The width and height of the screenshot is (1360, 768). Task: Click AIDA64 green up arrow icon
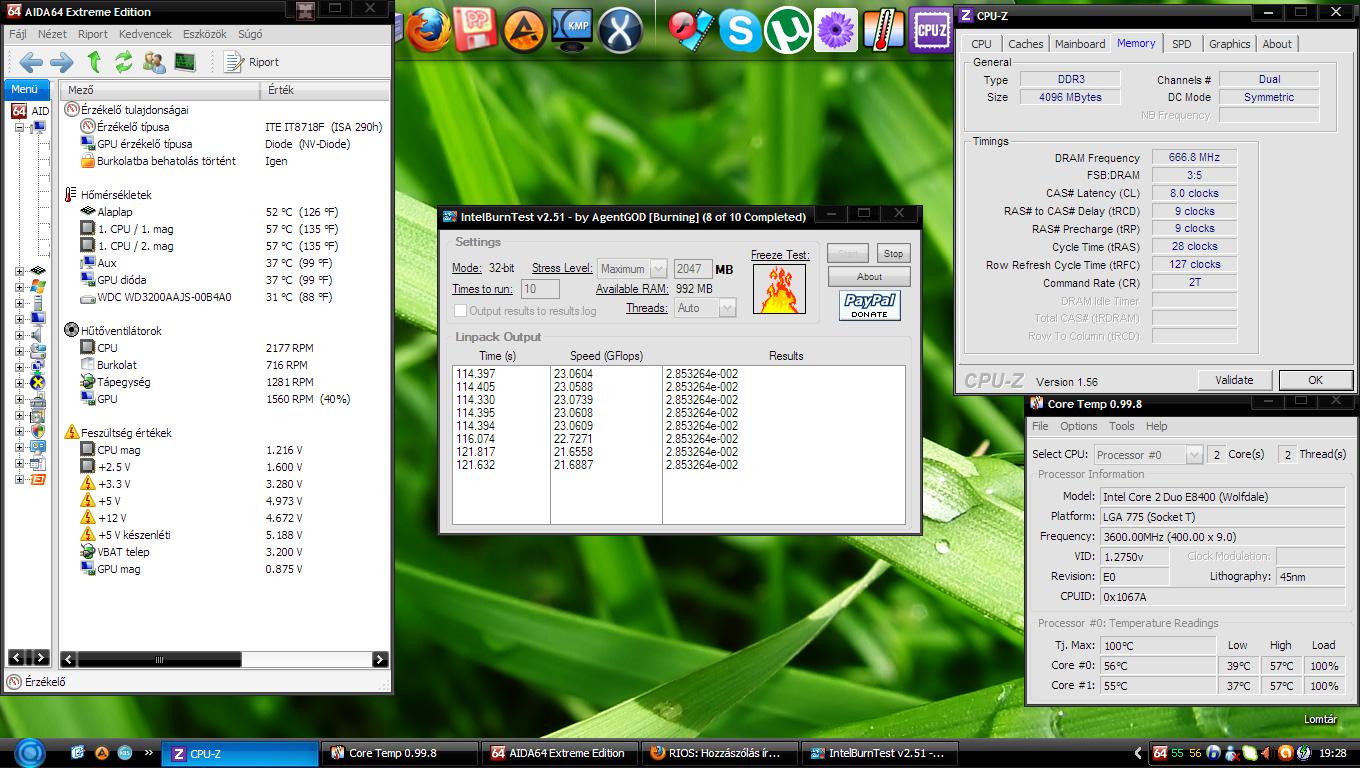click(x=94, y=62)
